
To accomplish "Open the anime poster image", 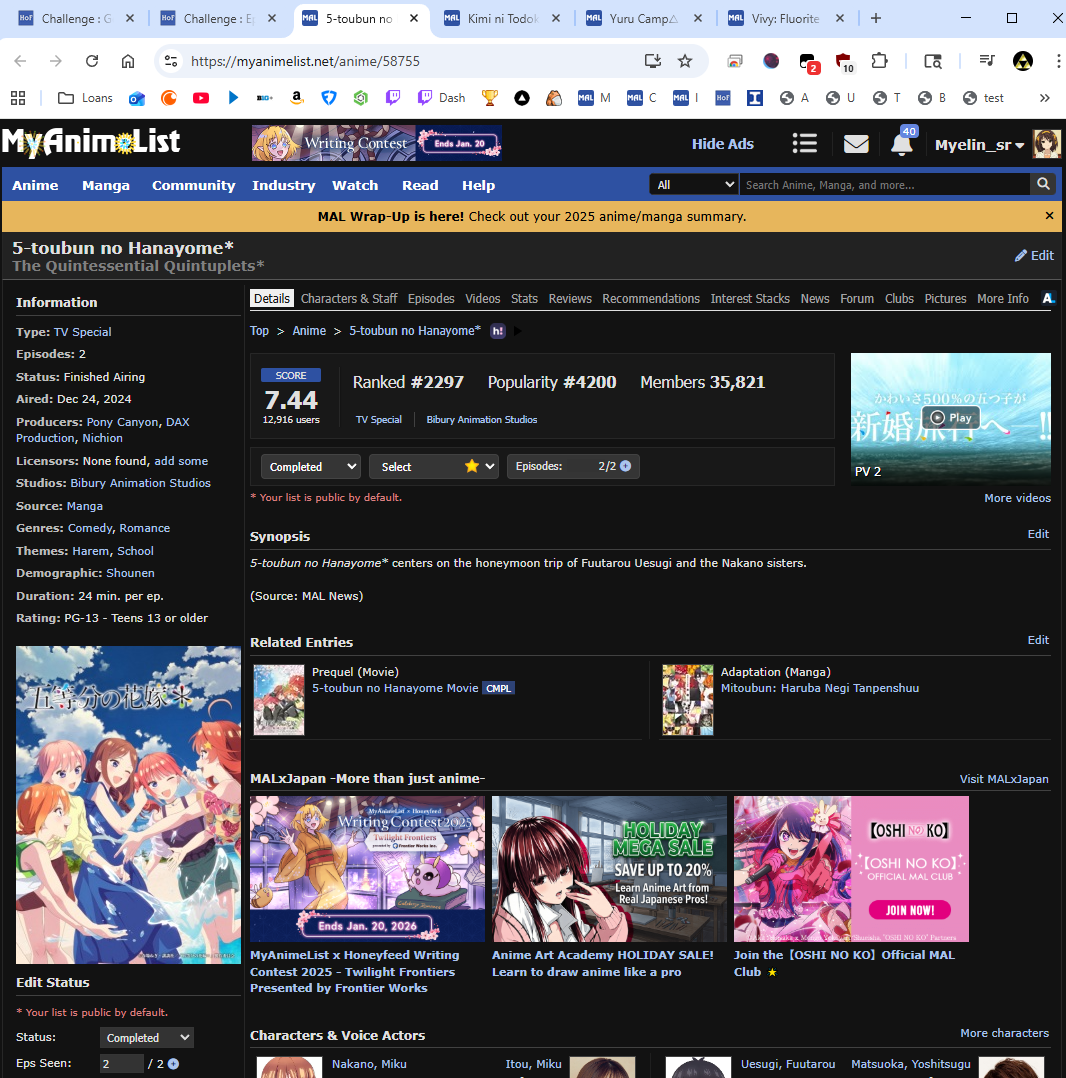I will pos(128,804).
